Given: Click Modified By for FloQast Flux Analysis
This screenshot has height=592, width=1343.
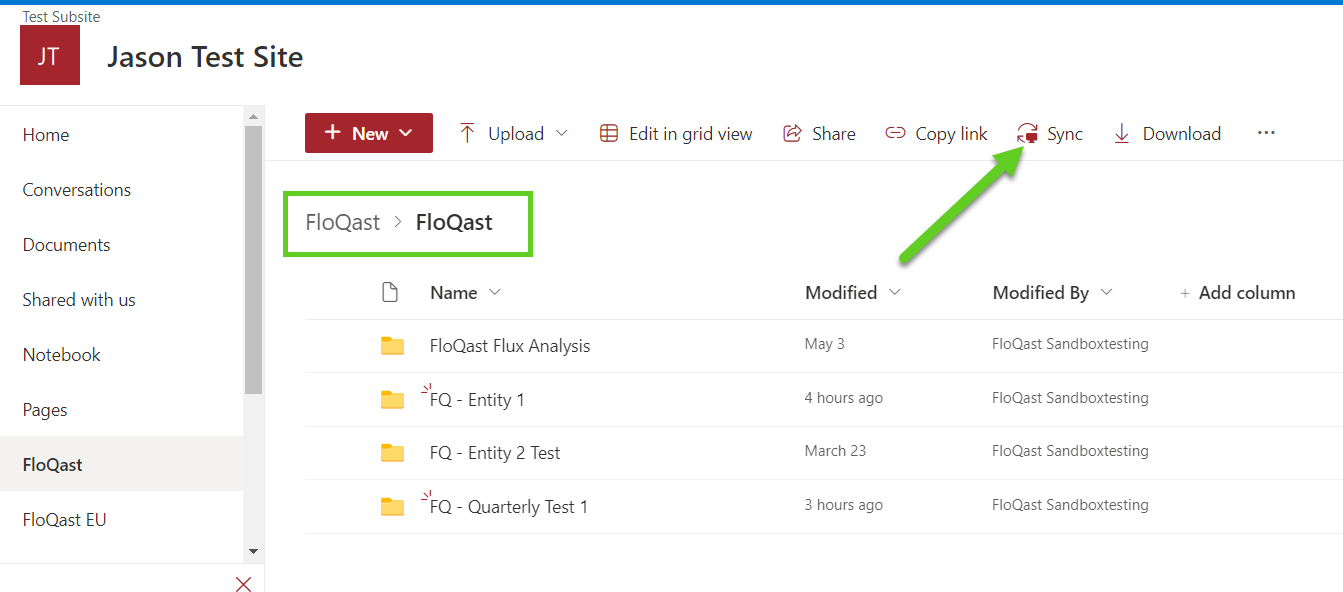Looking at the screenshot, I should (x=1070, y=344).
